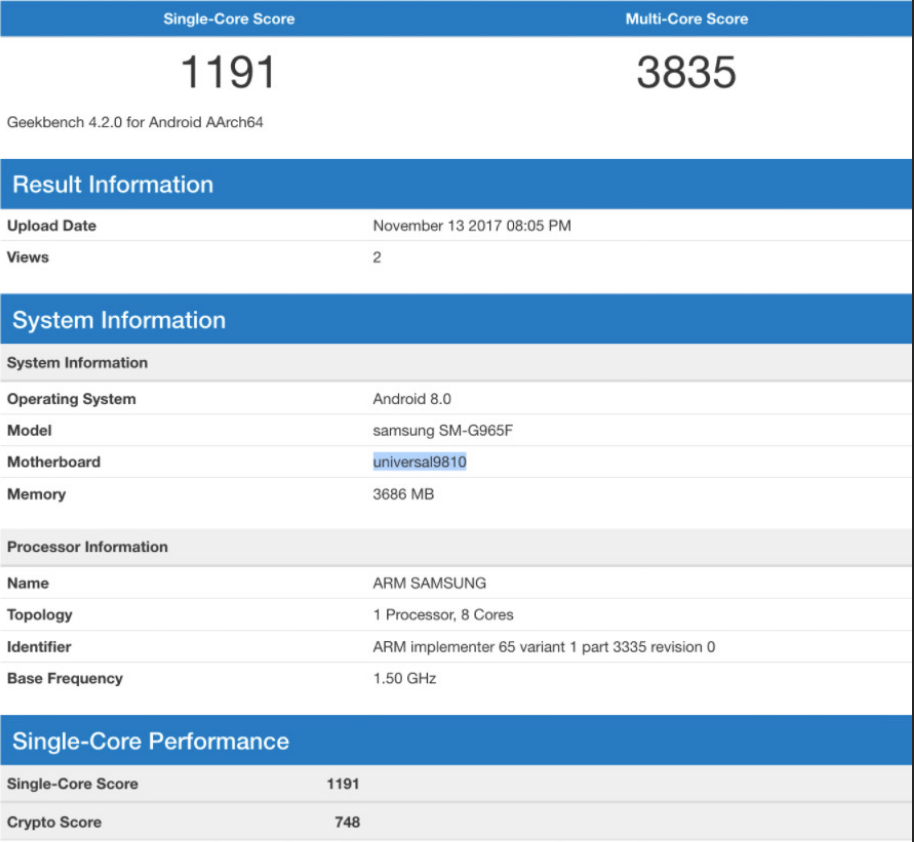Image resolution: width=914 pixels, height=842 pixels.
Task: Select the Single-Core Performance section header
Action: click(x=150, y=742)
